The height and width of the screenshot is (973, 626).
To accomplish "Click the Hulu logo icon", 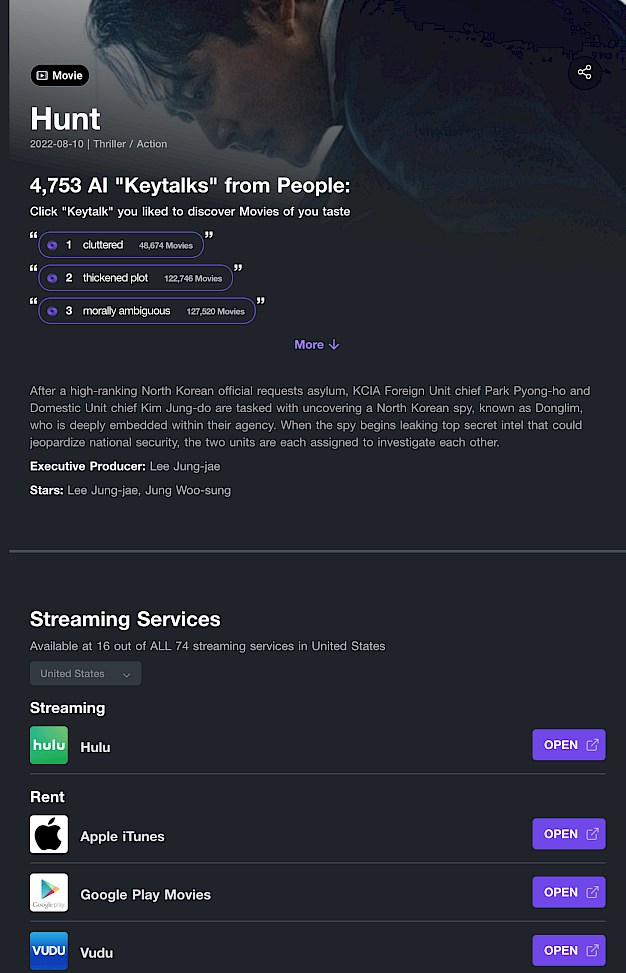I will click(x=49, y=746).
